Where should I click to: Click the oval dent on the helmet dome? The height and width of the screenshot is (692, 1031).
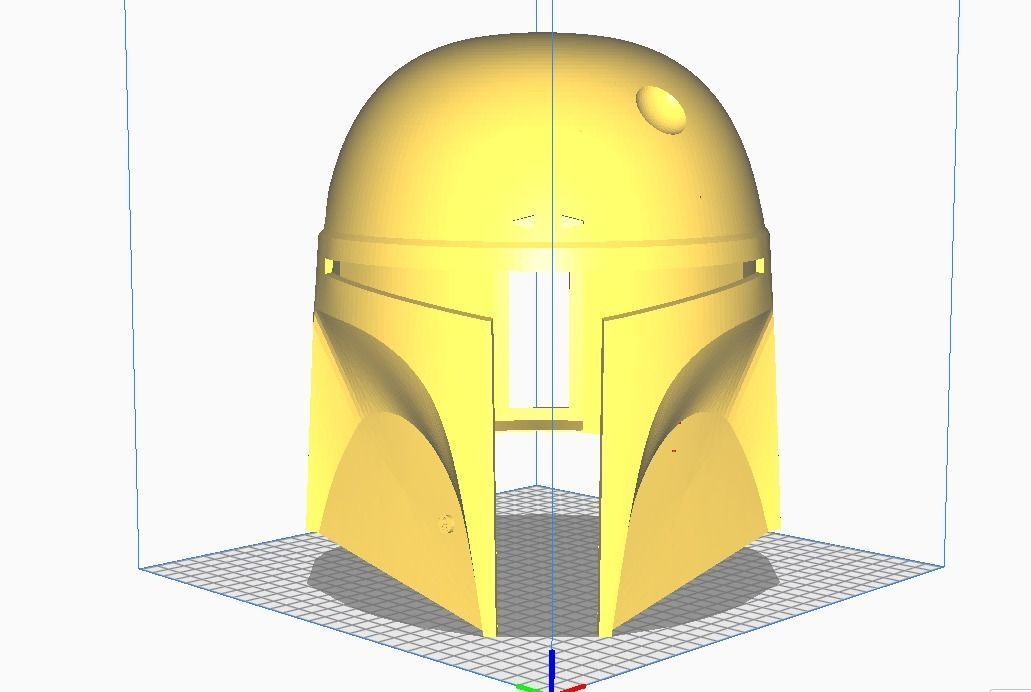pyautogui.click(x=661, y=110)
